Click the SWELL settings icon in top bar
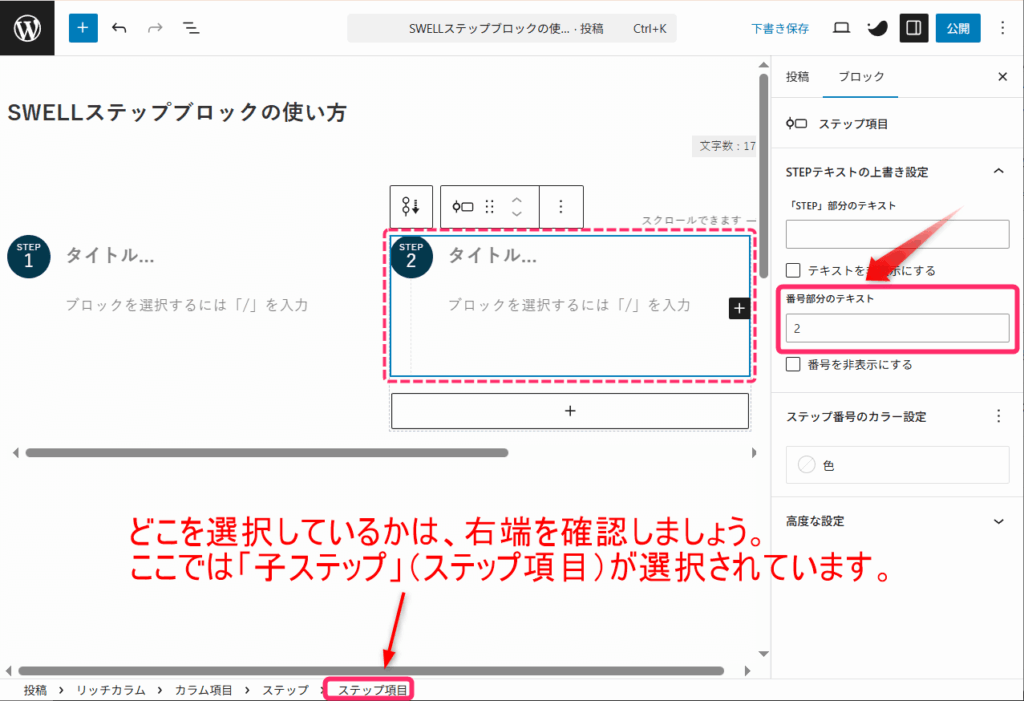Image resolution: width=1024 pixels, height=701 pixels. pos(876,28)
